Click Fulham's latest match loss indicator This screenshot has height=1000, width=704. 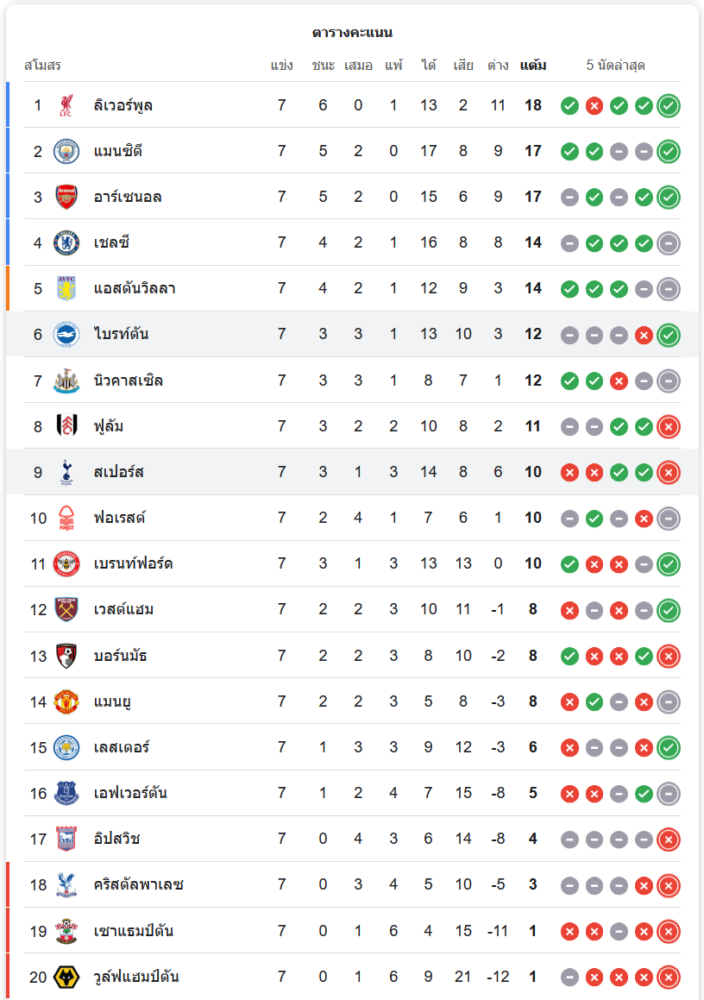pyautogui.click(x=669, y=427)
